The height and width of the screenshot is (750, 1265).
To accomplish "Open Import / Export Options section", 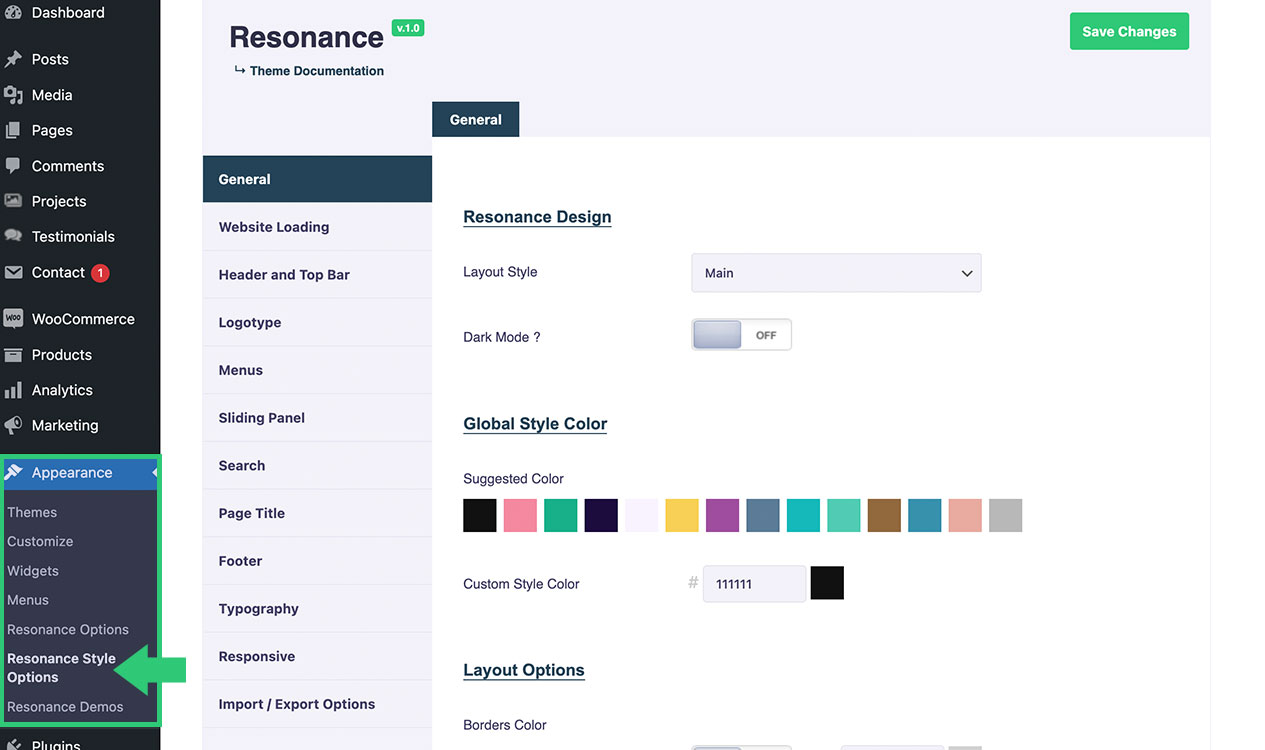I will click(297, 704).
